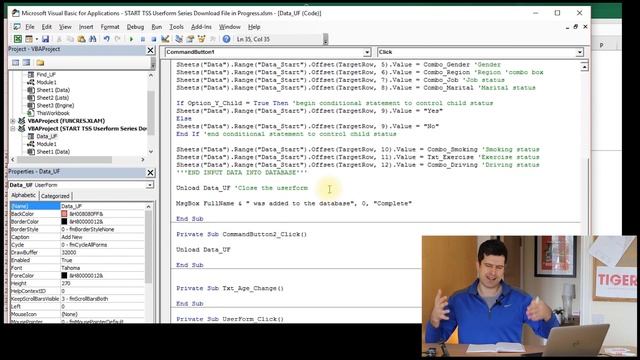The image size is (640, 360).
Task: Run the macro with the green play icon
Action: [x=131, y=39]
